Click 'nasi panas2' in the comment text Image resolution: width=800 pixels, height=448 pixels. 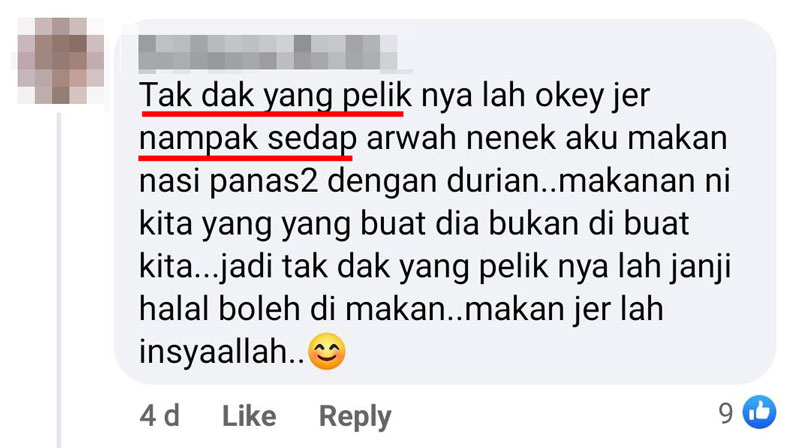click(x=229, y=182)
